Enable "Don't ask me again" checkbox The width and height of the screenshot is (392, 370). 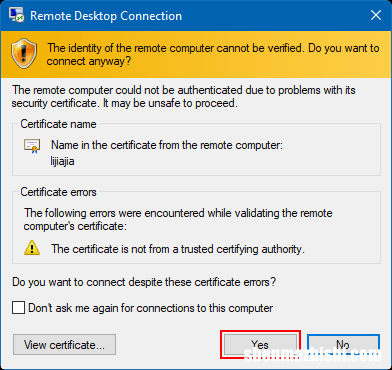pyautogui.click(x=18, y=308)
